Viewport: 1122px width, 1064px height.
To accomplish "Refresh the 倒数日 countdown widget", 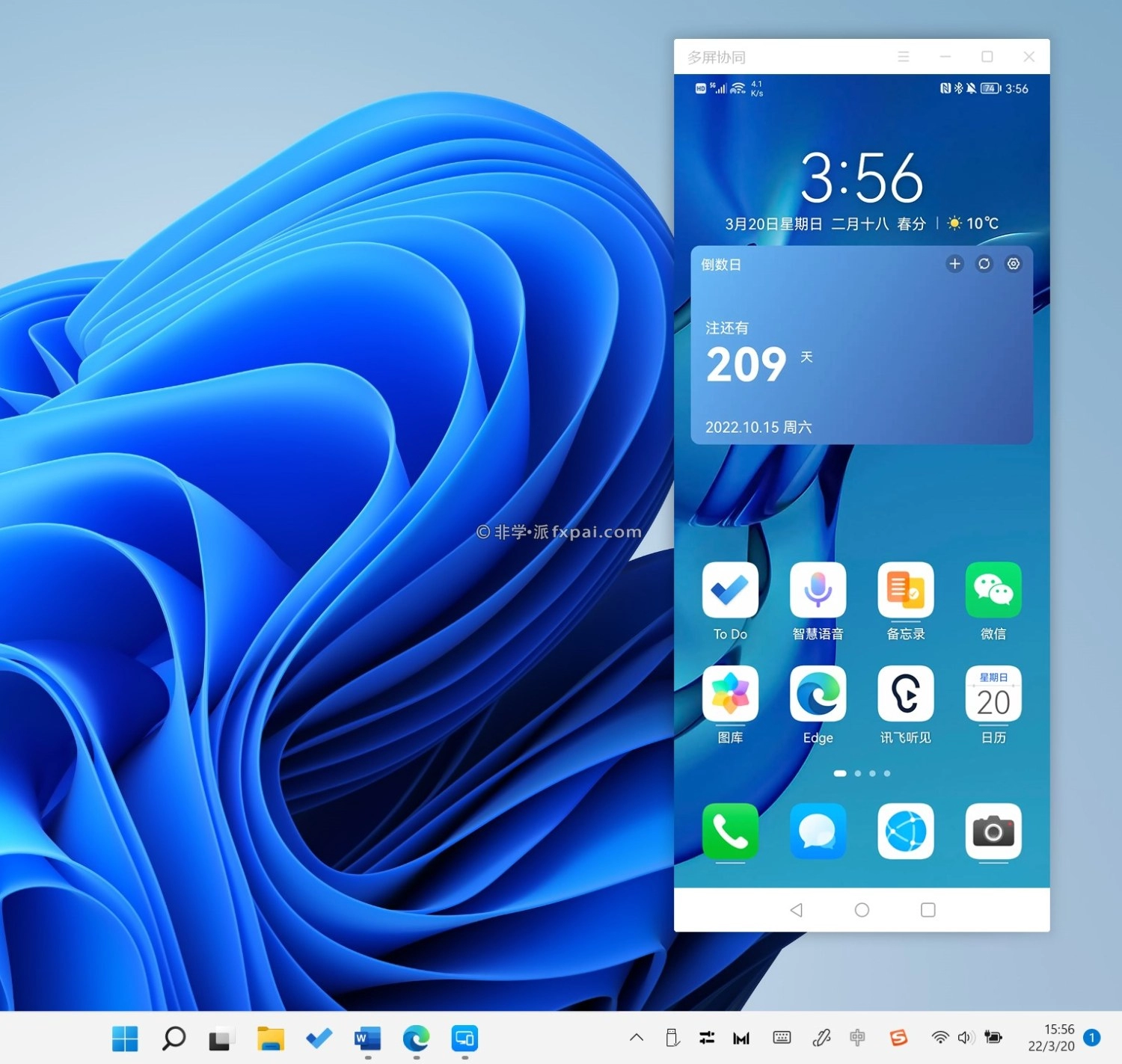I will 984,264.
